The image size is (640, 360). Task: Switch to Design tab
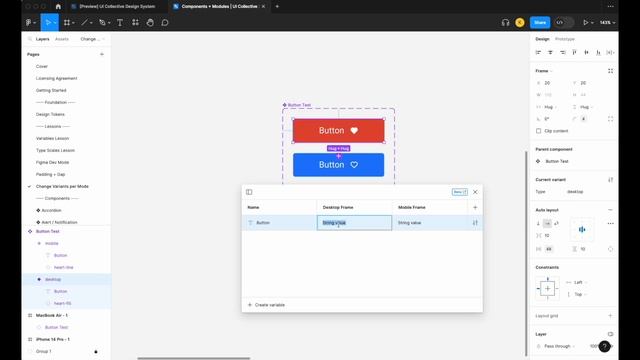[542, 39]
